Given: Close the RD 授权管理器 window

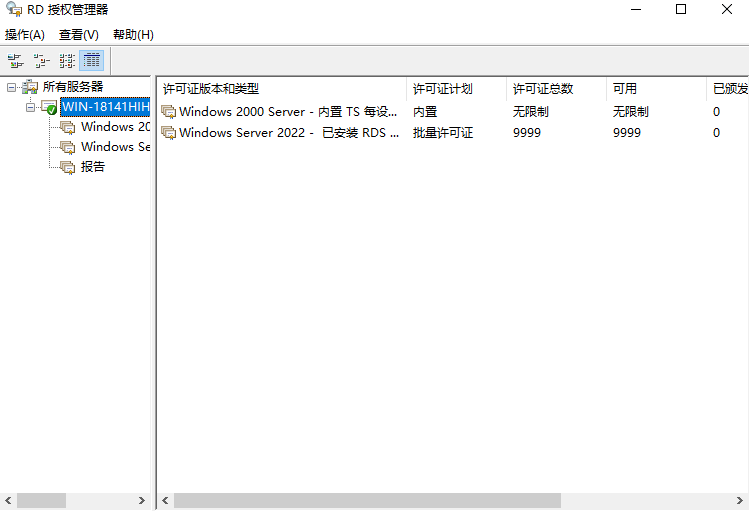Looking at the screenshot, I should click(x=727, y=9).
